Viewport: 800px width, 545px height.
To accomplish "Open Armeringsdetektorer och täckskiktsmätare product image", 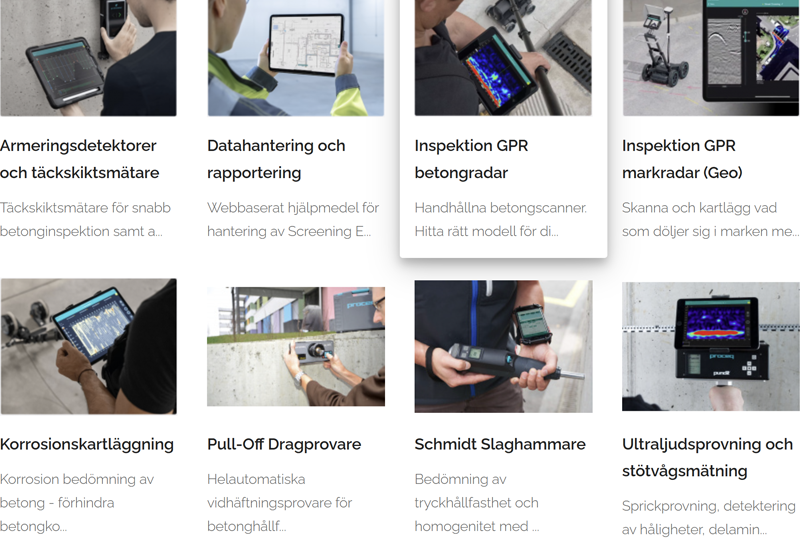I will [x=88, y=58].
